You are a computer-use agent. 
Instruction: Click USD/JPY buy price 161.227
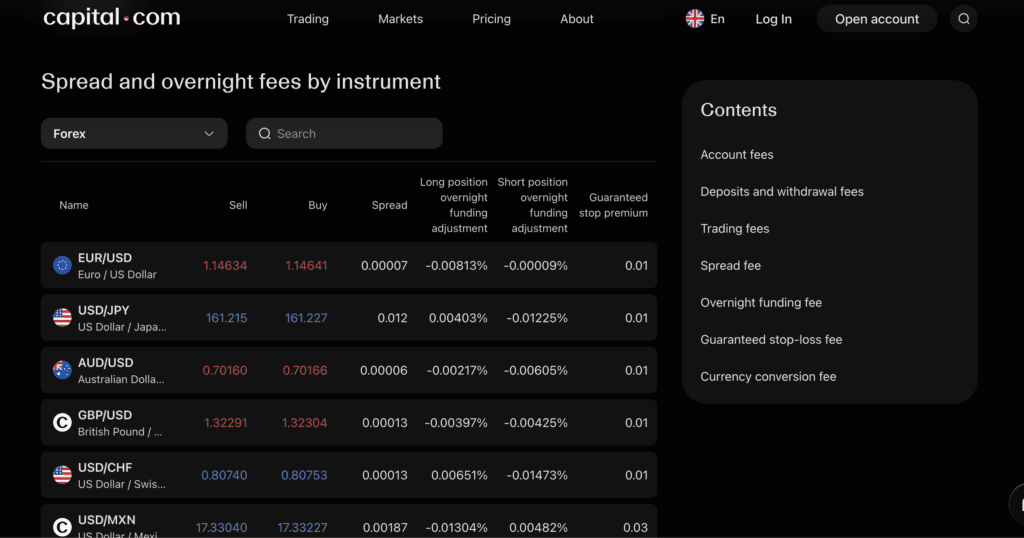click(306, 318)
